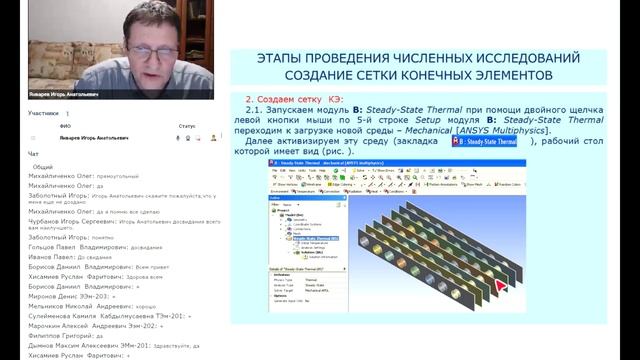The image size is (640, 360).
Task: Expand the Coordinate Systems node
Action: pyautogui.click(x=281, y=224)
